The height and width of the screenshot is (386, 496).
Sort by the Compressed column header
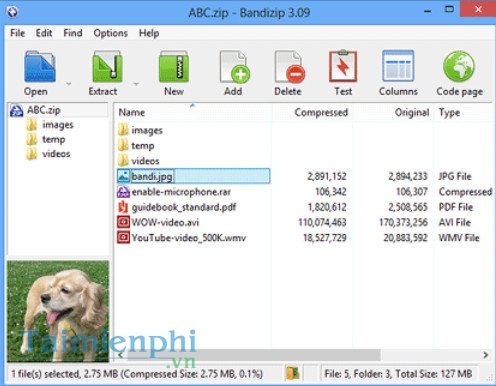point(321,112)
